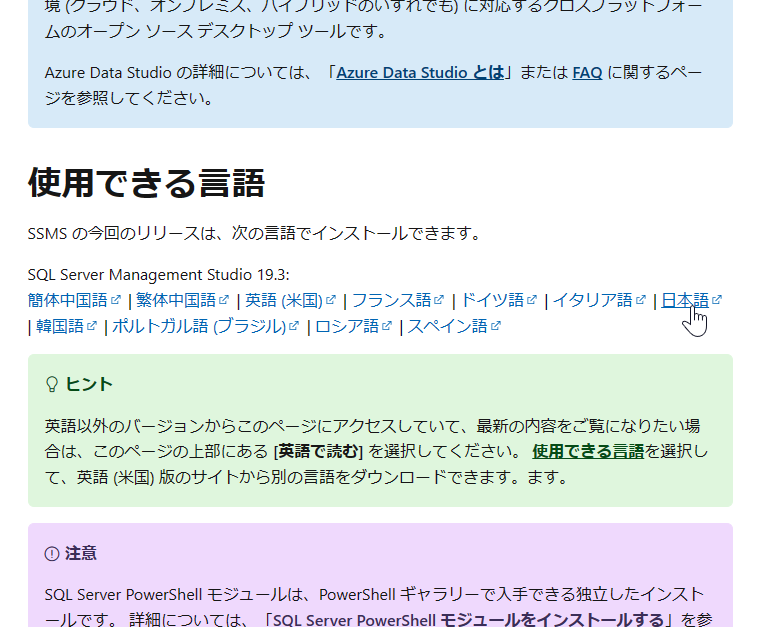Click the bold [英語で読む] text
The height and width of the screenshot is (627, 759).
319,451
